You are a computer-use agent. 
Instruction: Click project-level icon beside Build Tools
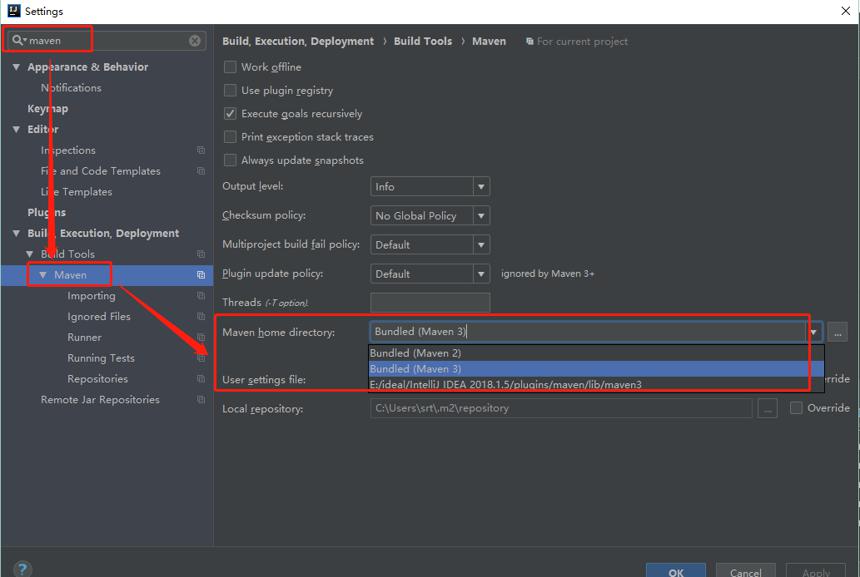201,254
